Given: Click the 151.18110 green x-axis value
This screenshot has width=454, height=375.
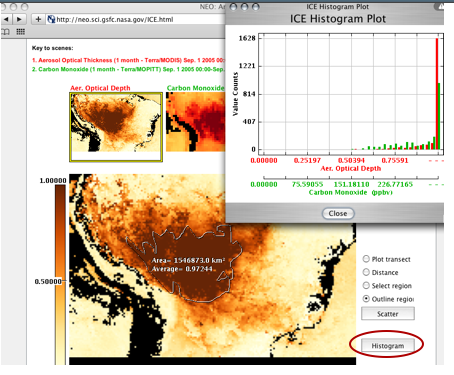Looking at the screenshot, I should click(352, 184).
